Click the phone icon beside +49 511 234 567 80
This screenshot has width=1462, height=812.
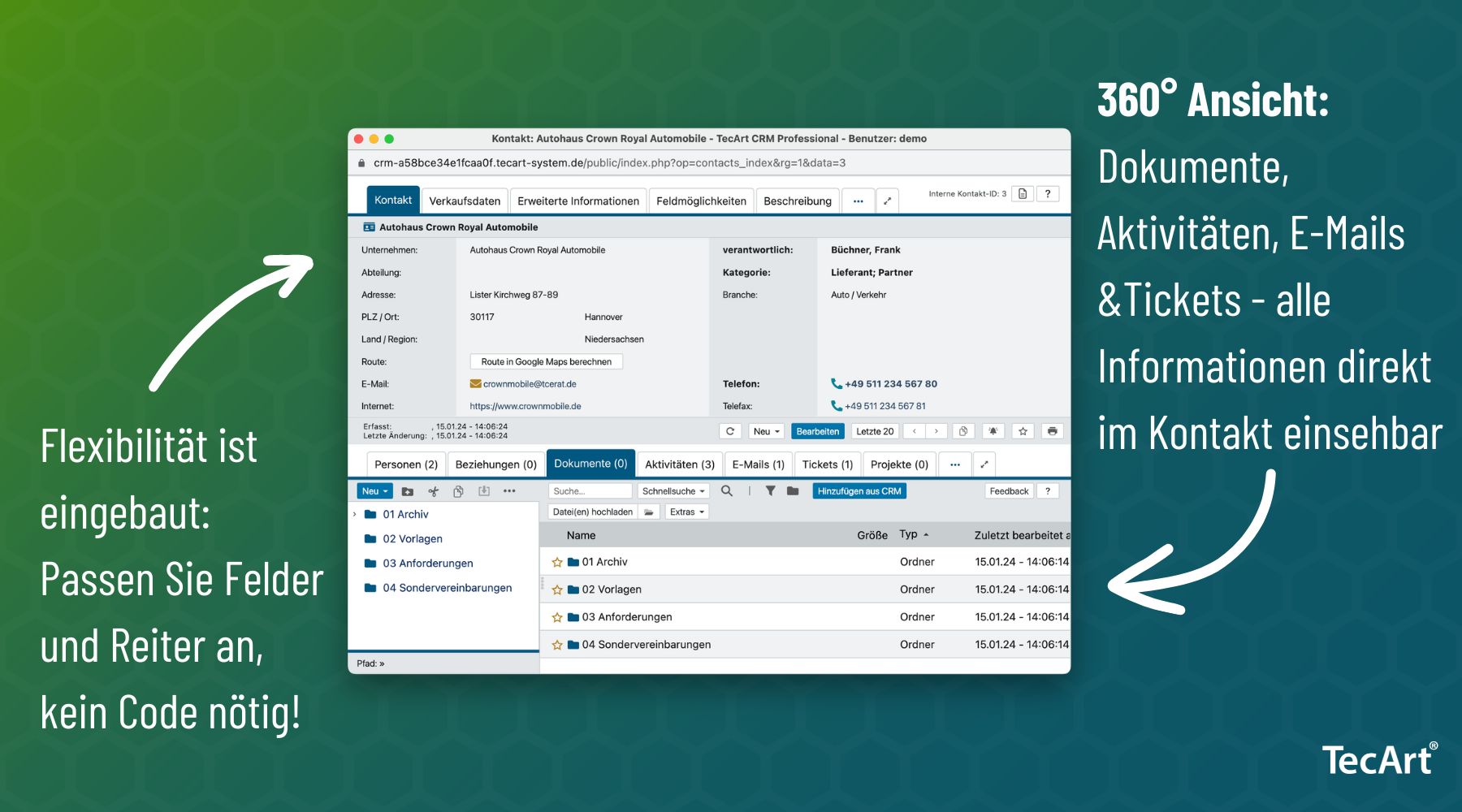point(836,383)
